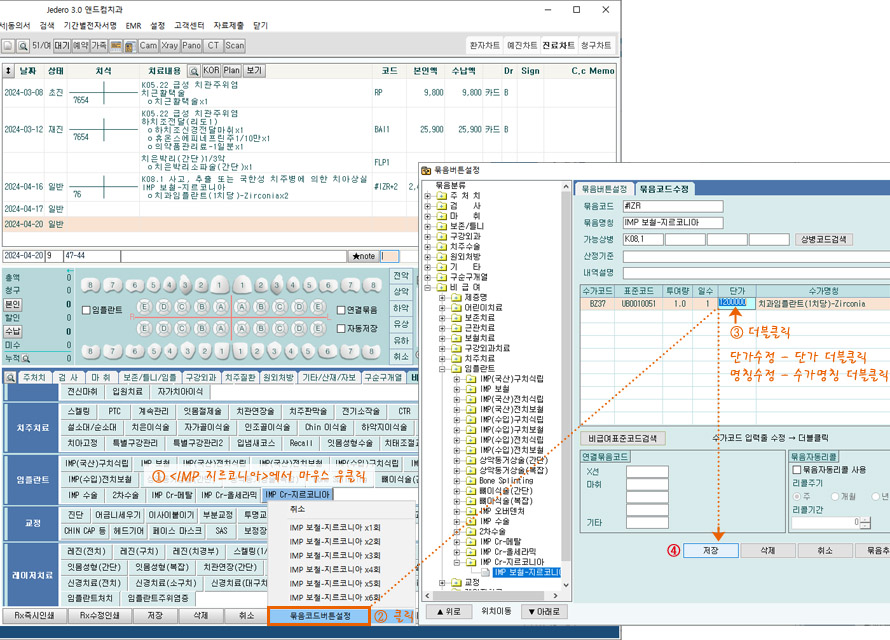Viewport: 890px width, 640px height.
Task: Click magnifier icon next to 치료내용 header
Action: [x=194, y=71]
